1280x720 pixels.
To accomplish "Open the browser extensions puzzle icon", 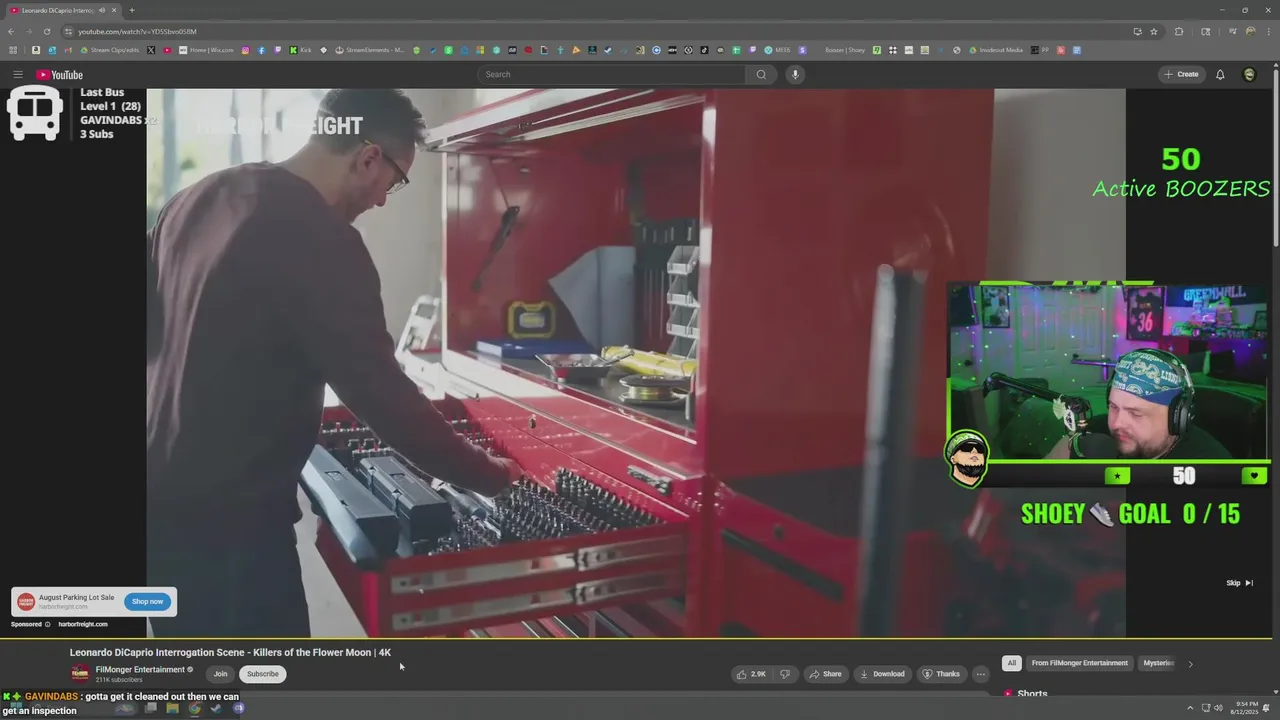I will coord(1179,31).
